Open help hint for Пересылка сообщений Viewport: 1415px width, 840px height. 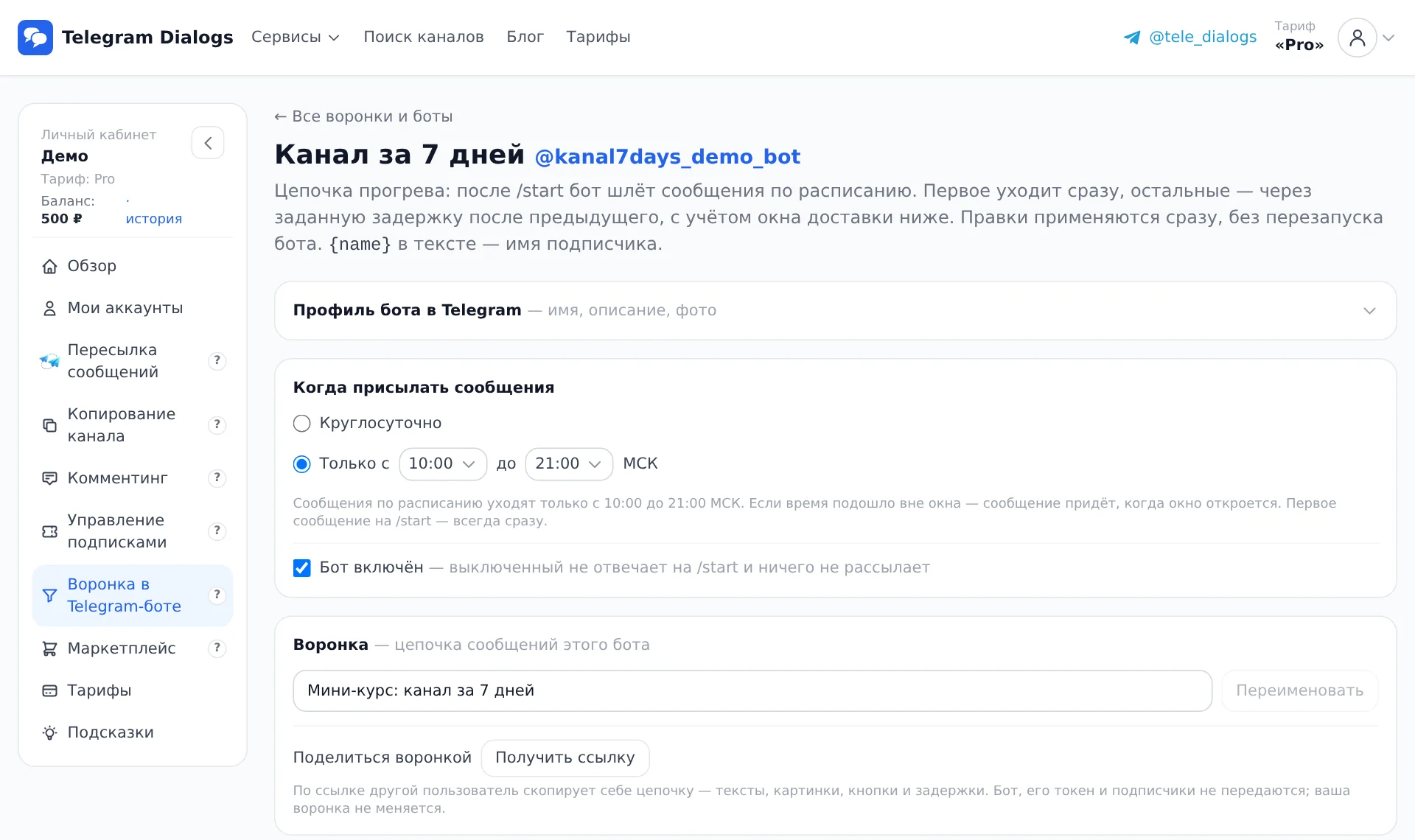[217, 360]
